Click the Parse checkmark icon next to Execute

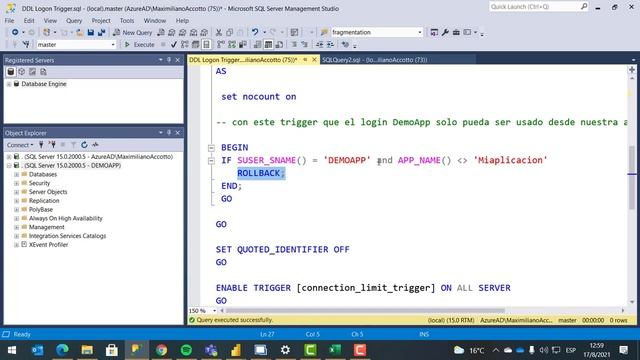pos(174,44)
